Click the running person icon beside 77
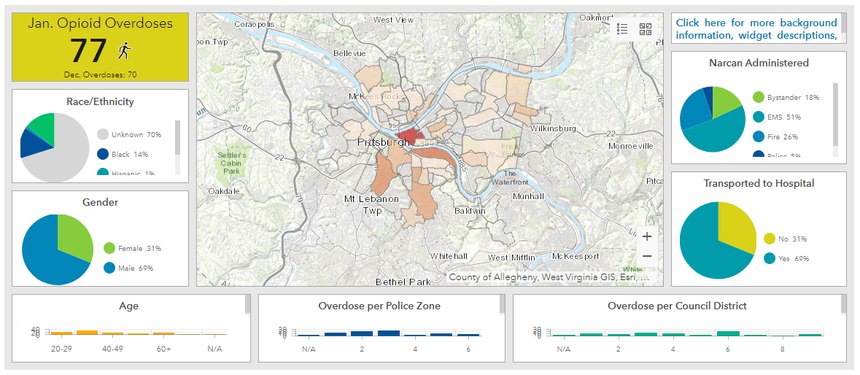Viewport: 860px width, 375px height. click(x=125, y=50)
